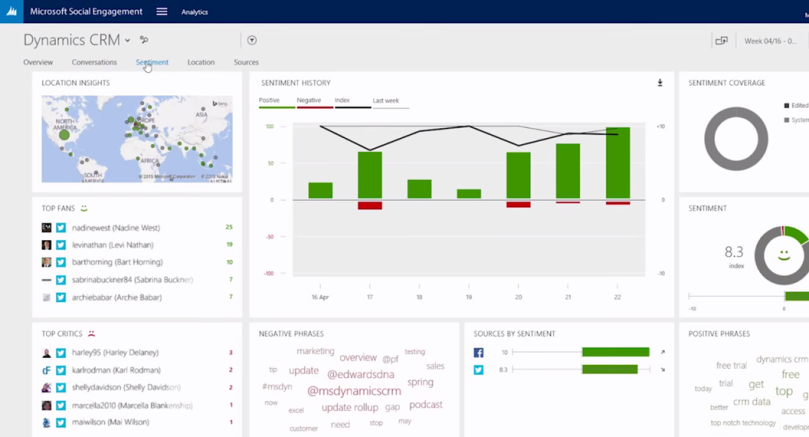The image size is (809, 437).
Task: Click the pop-out window icon near Week selector
Action: [x=721, y=41]
